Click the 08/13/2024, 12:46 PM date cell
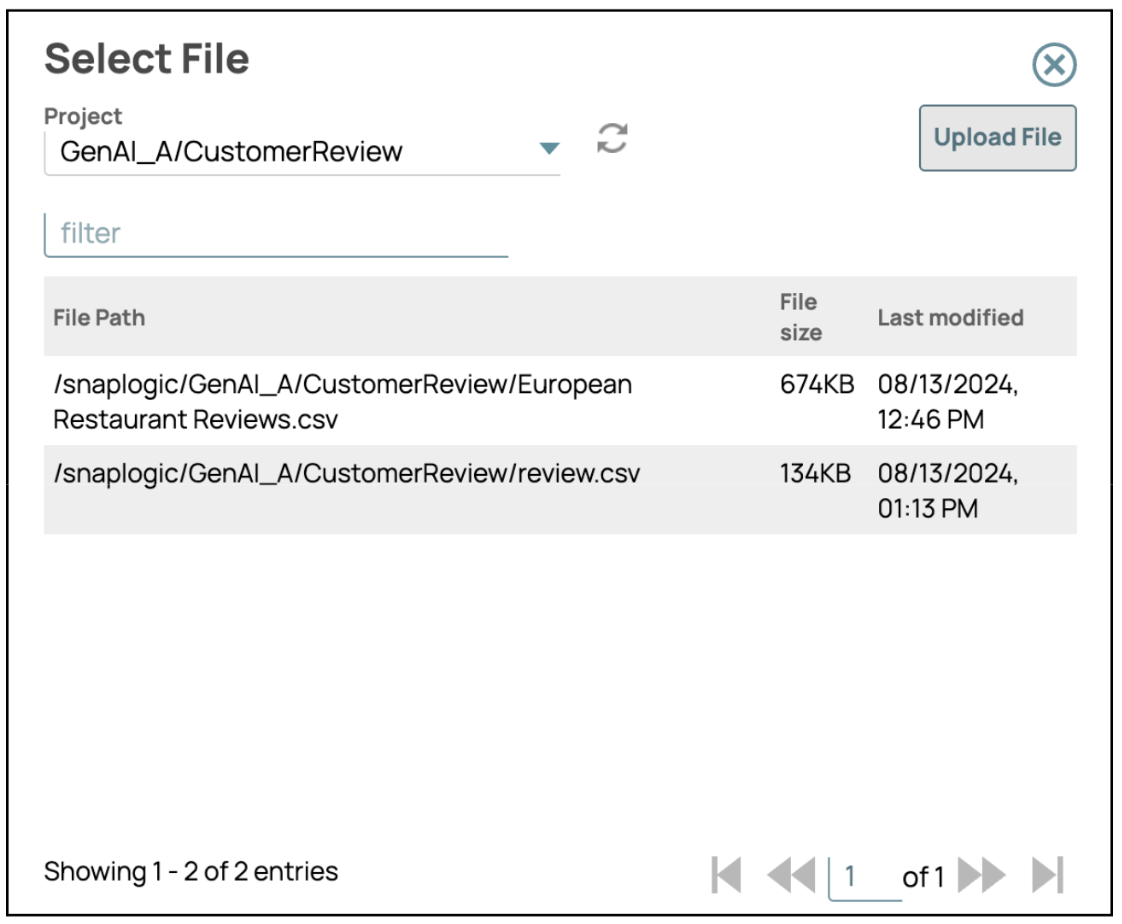Image resolution: width=1122 pixels, height=924 pixels. (x=947, y=402)
